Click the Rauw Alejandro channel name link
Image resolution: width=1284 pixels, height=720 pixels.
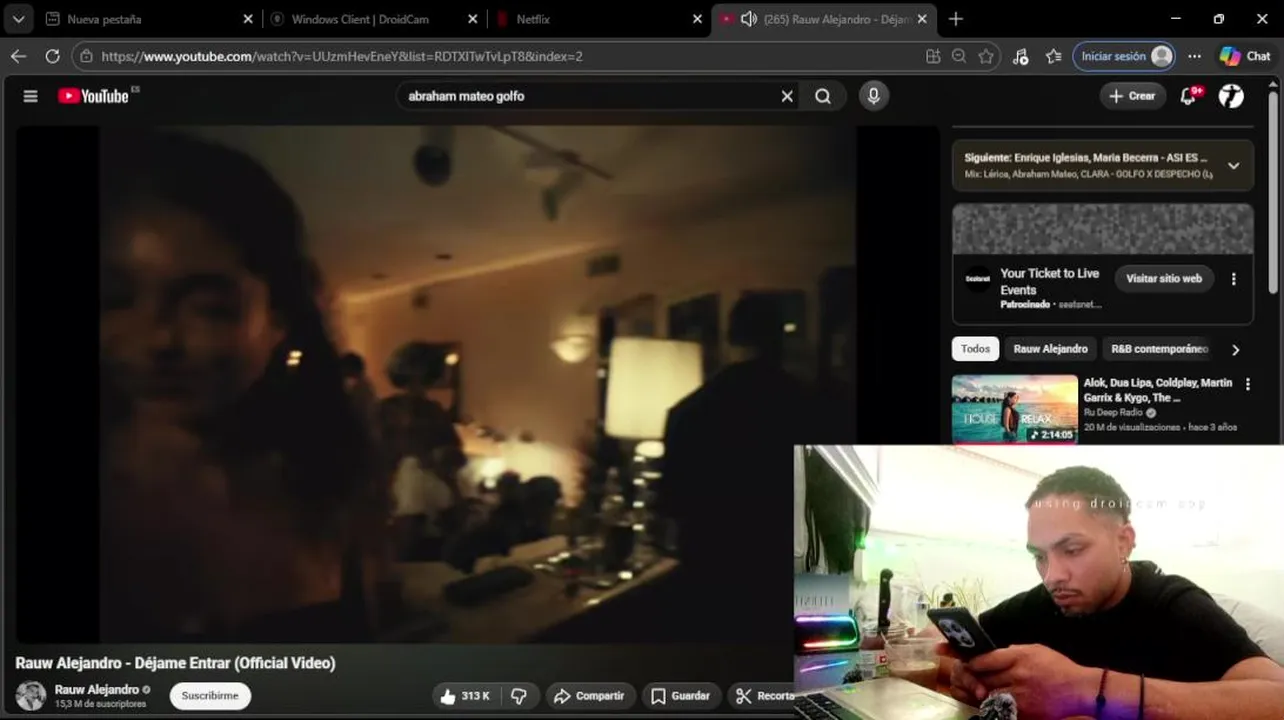tap(96, 690)
